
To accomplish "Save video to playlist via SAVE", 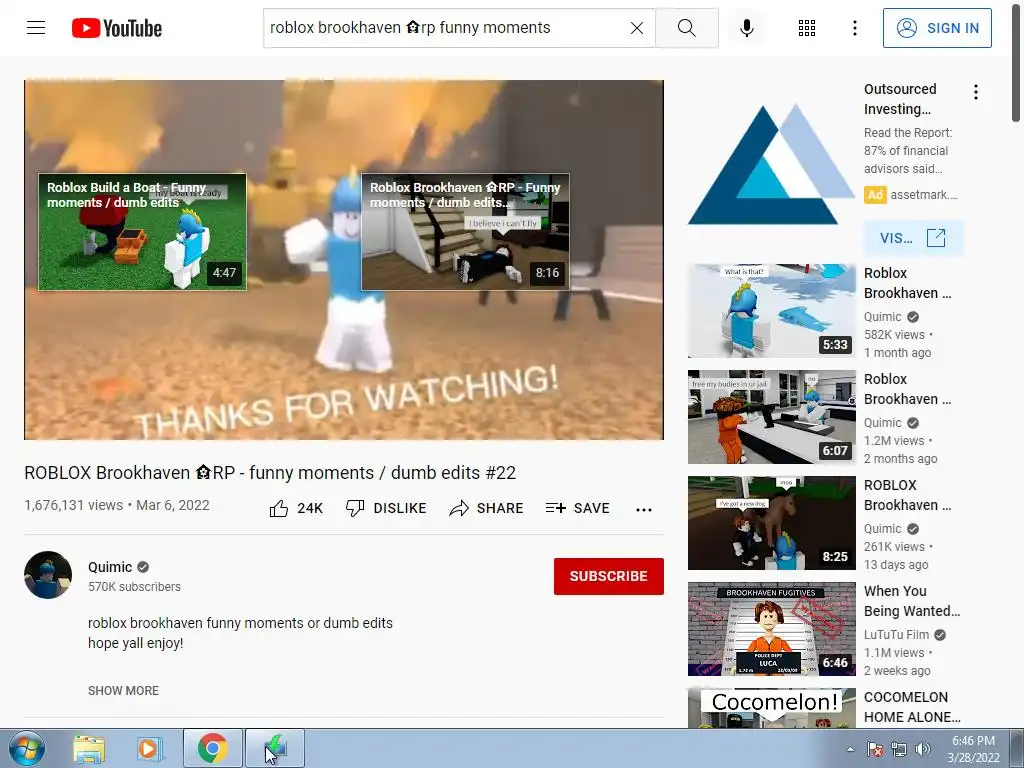I will (x=577, y=508).
